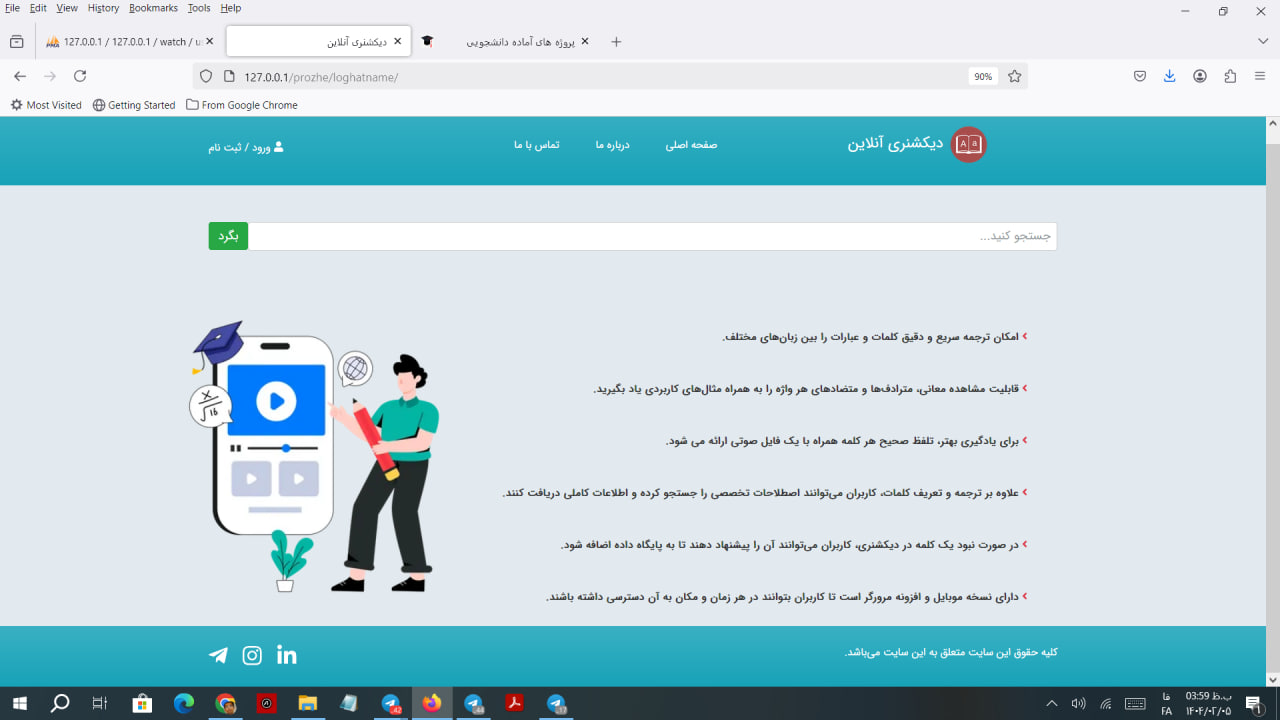Open the History menu
The width and height of the screenshot is (1280, 720).
(x=103, y=7)
